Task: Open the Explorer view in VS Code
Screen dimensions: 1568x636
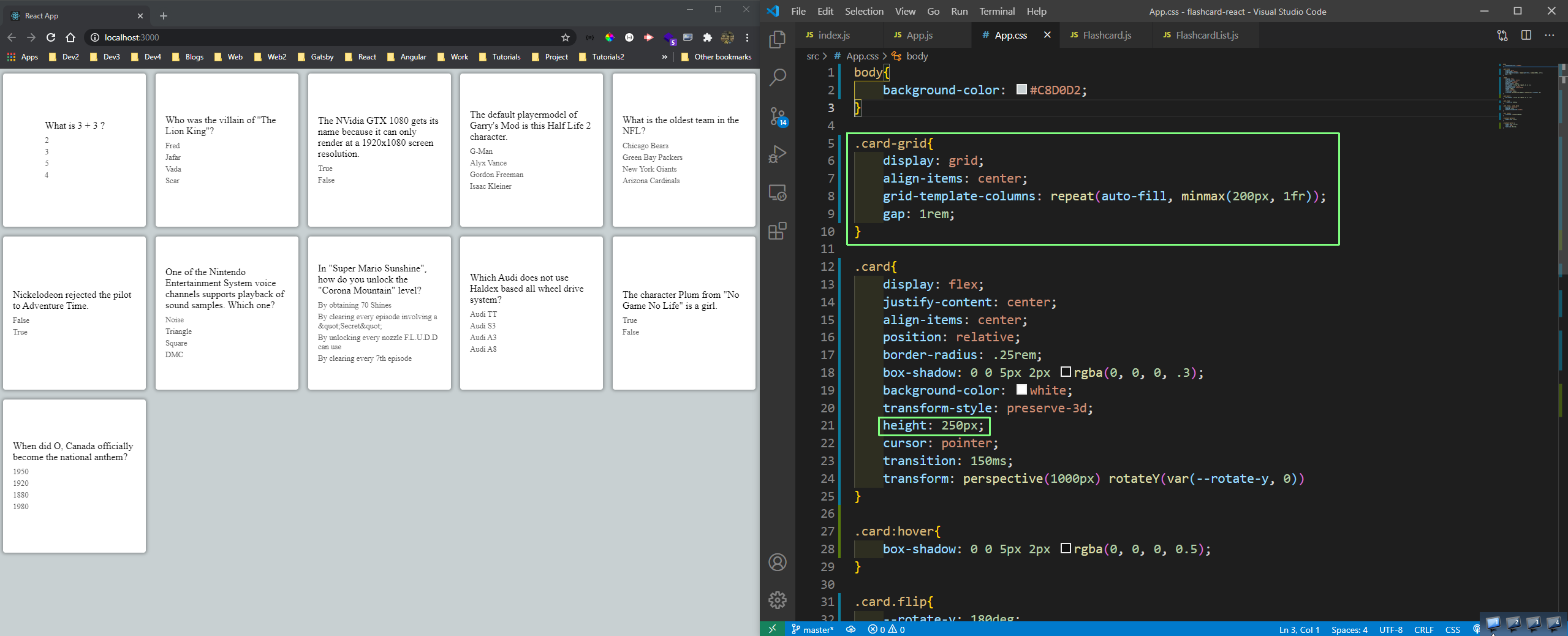Action: 778,39
